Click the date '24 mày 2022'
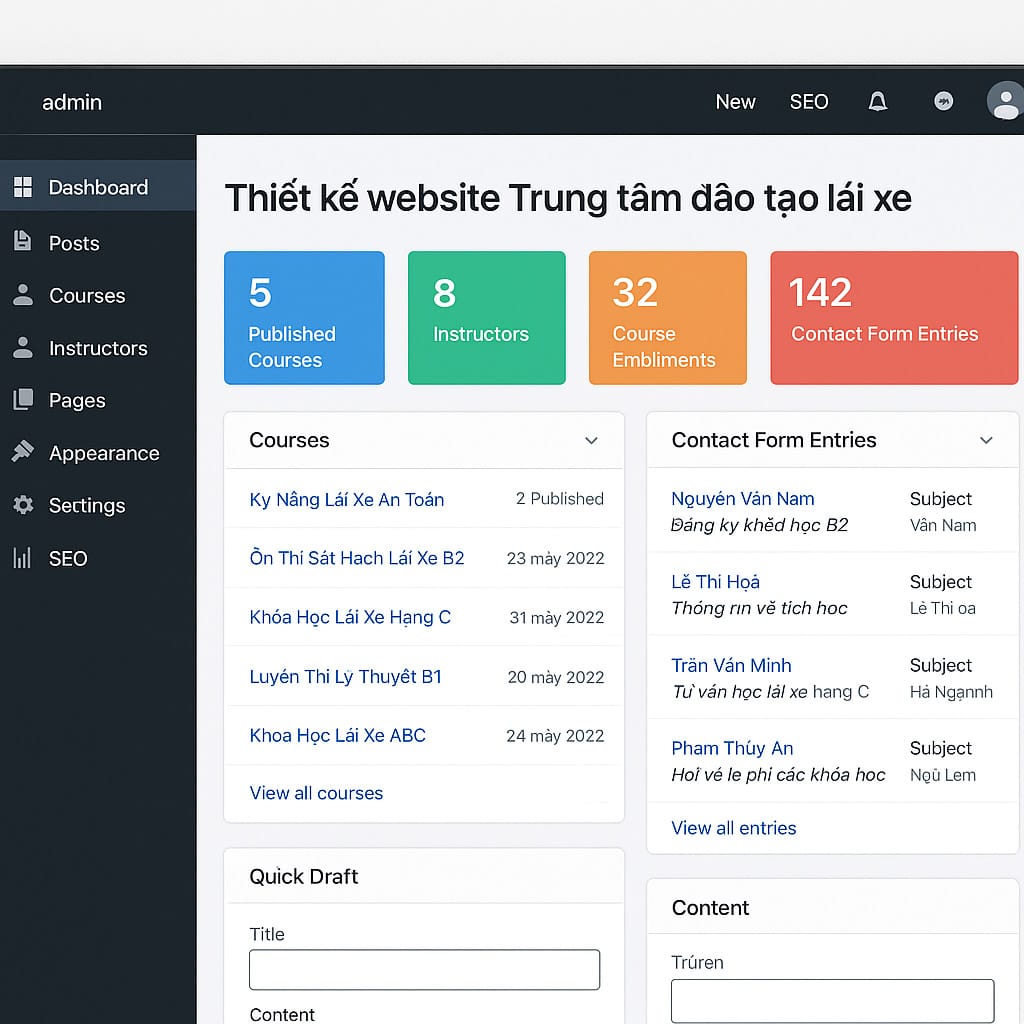1024x1024 pixels. click(x=555, y=736)
